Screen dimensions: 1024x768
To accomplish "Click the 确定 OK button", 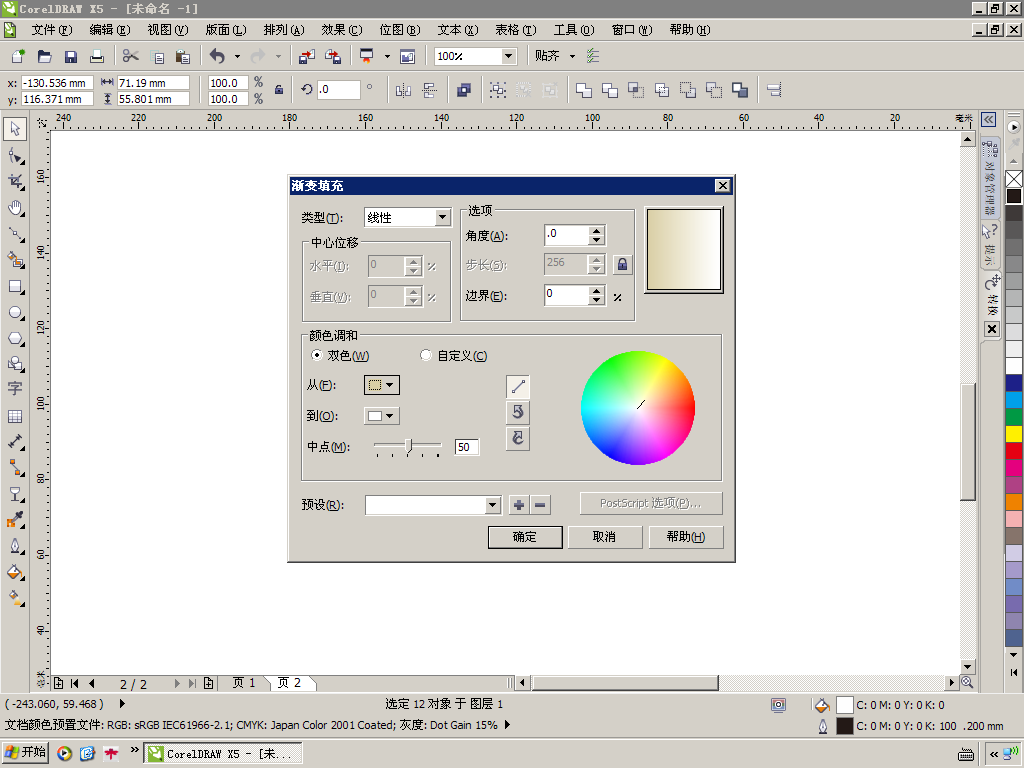I will click(525, 537).
